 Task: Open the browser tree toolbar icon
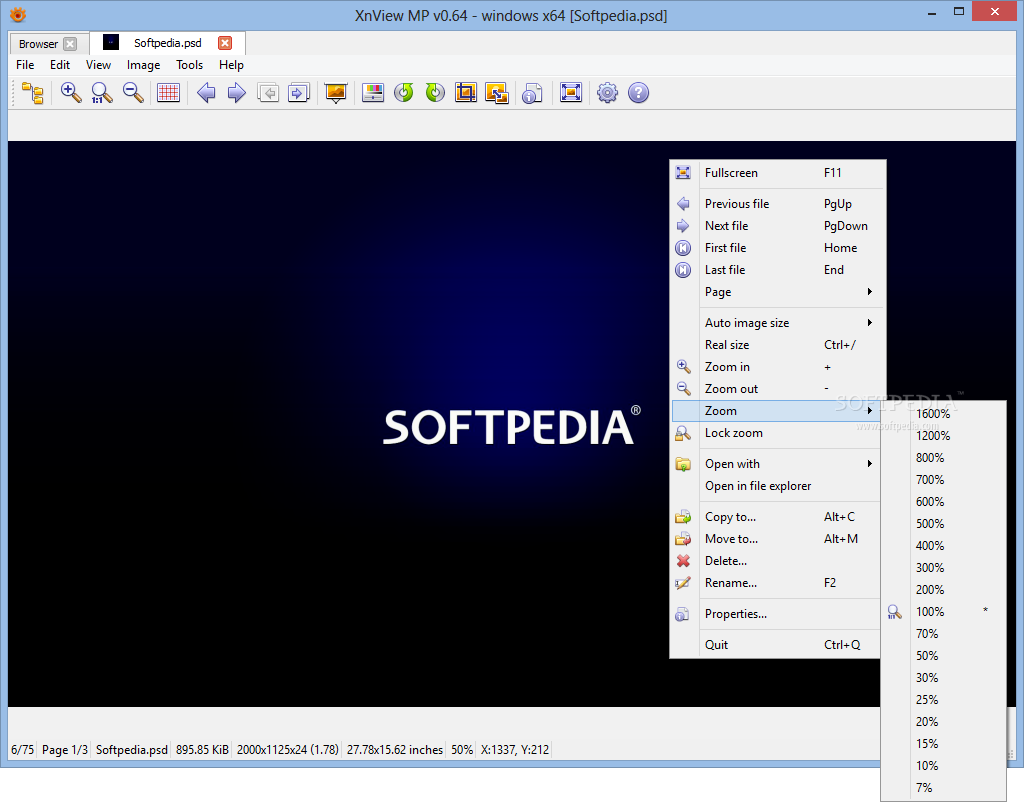coord(33,93)
